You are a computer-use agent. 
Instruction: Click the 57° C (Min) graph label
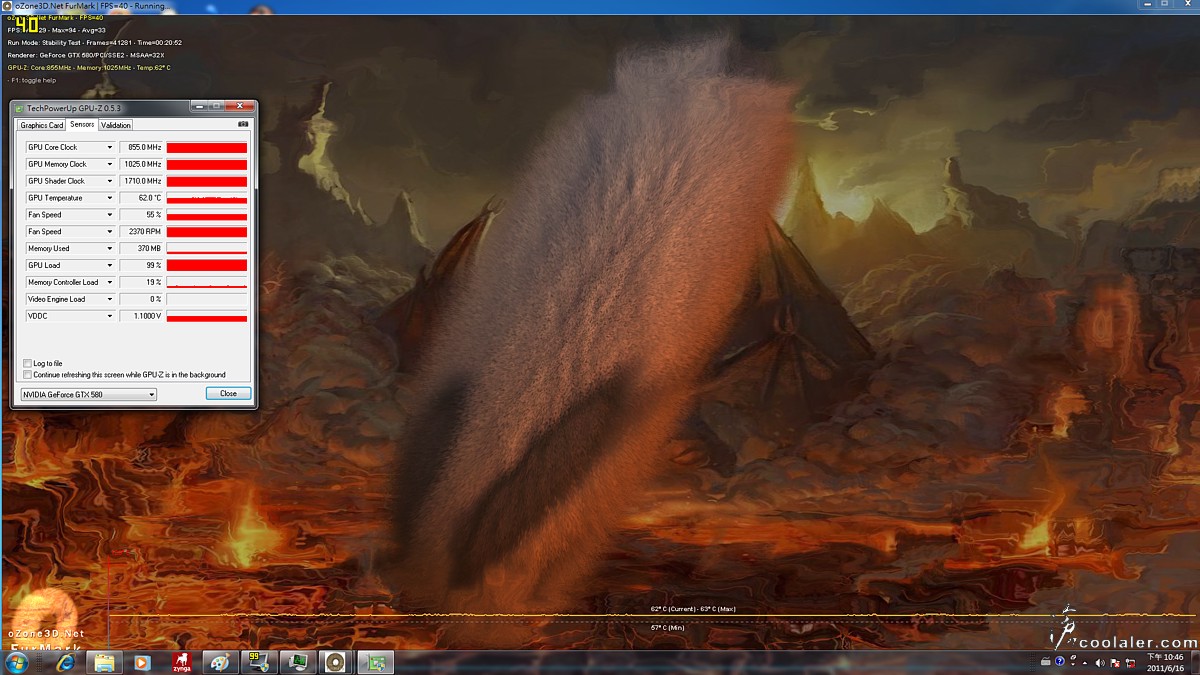coord(667,628)
